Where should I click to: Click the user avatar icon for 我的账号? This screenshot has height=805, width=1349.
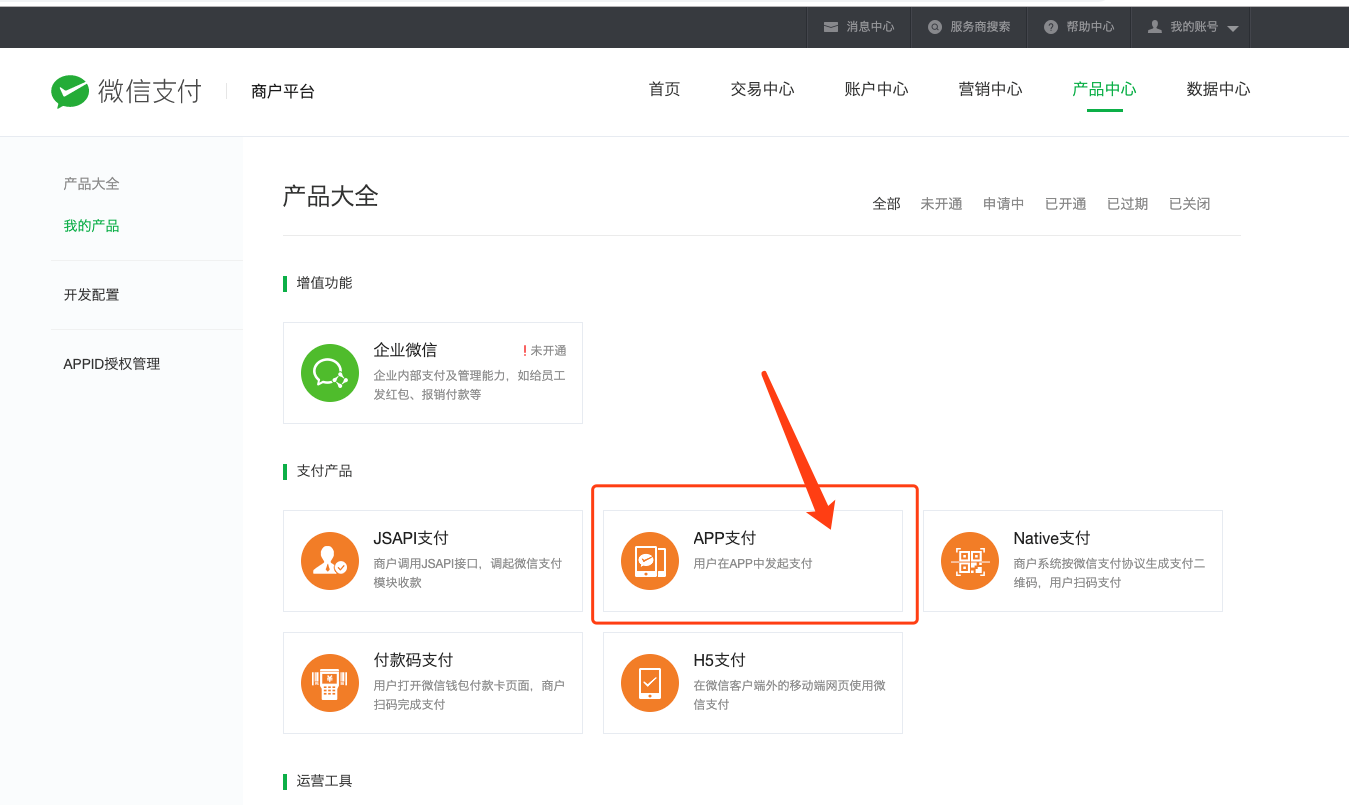(x=1155, y=27)
